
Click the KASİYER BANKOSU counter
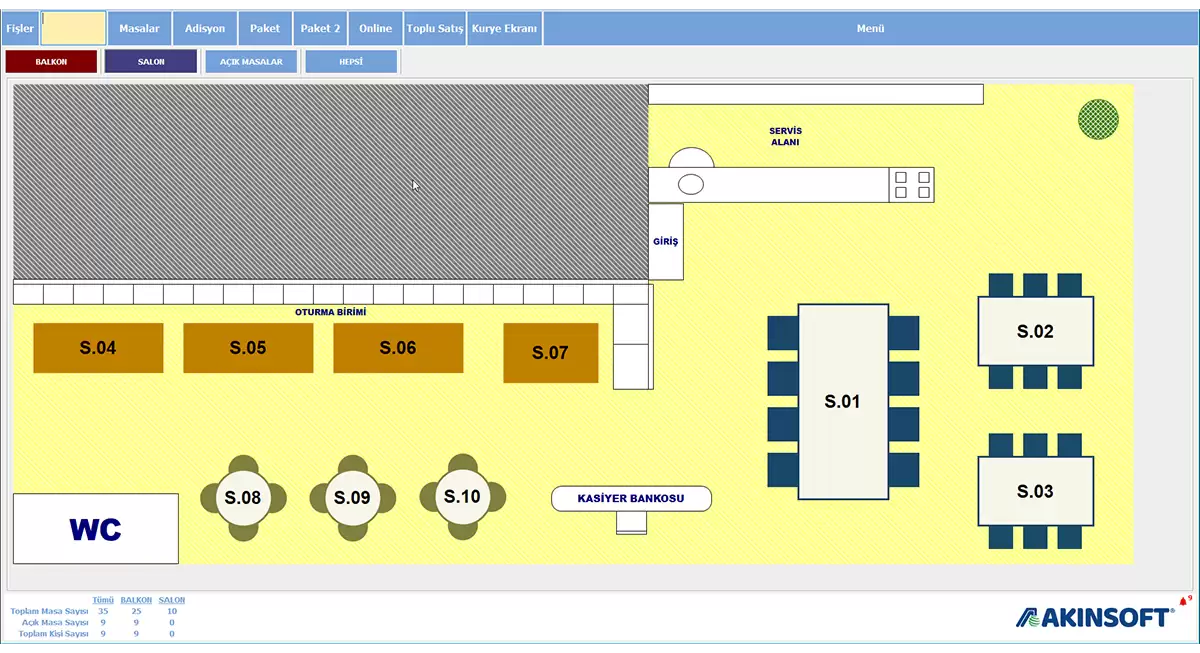point(631,498)
